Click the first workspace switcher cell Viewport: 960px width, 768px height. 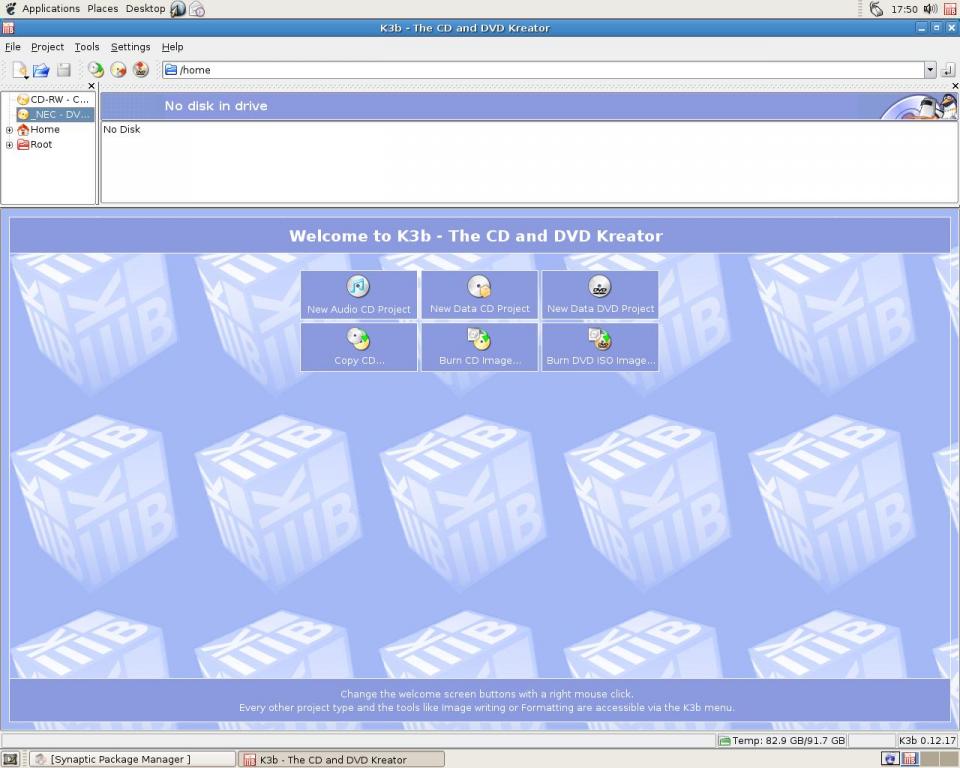(890, 759)
